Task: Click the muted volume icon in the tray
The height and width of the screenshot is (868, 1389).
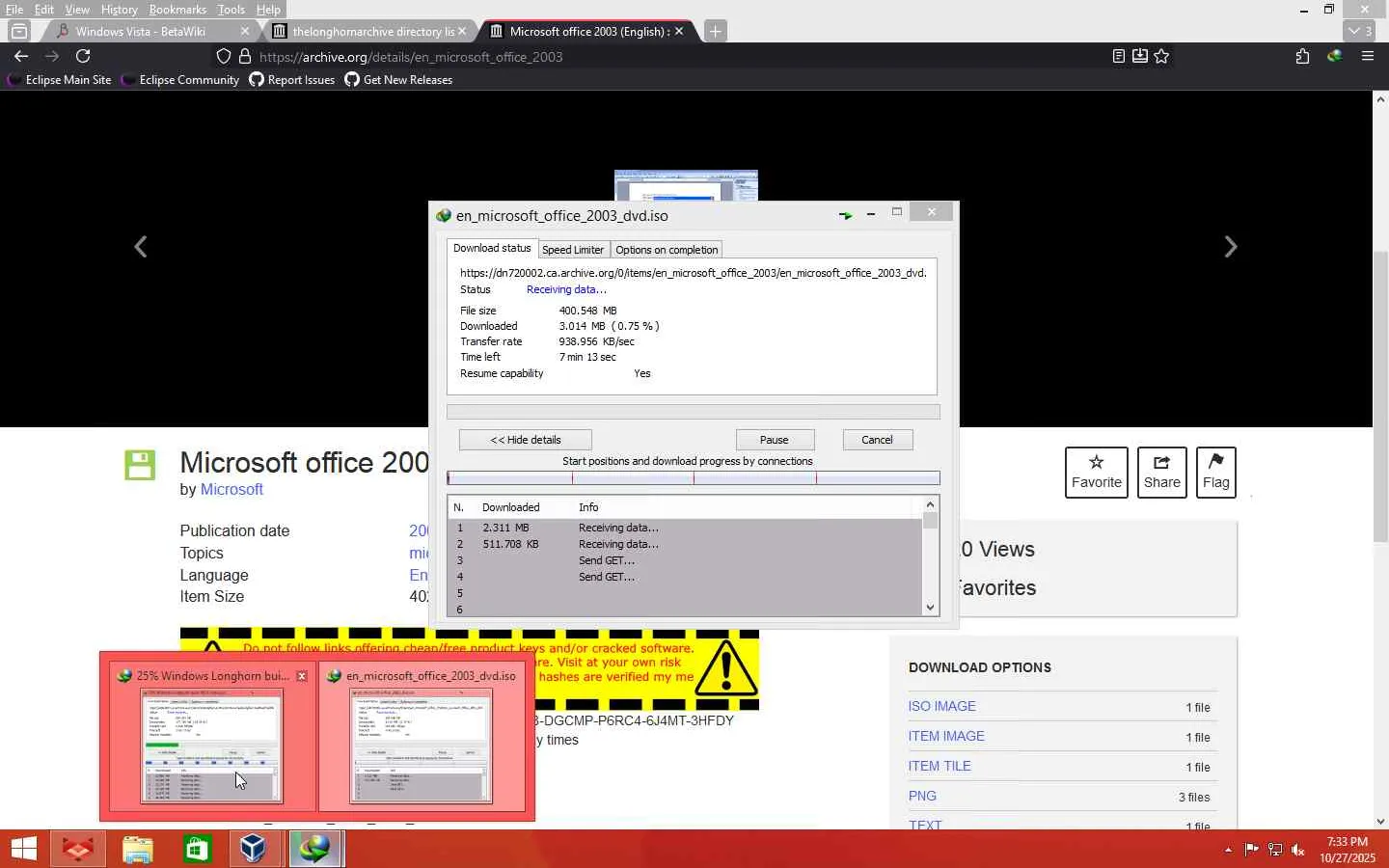Action: tap(1298, 850)
